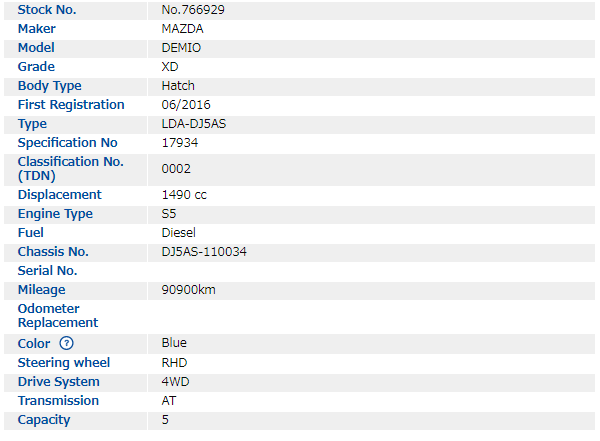Click the Blue color value
600x441 pixels.
coord(175,343)
